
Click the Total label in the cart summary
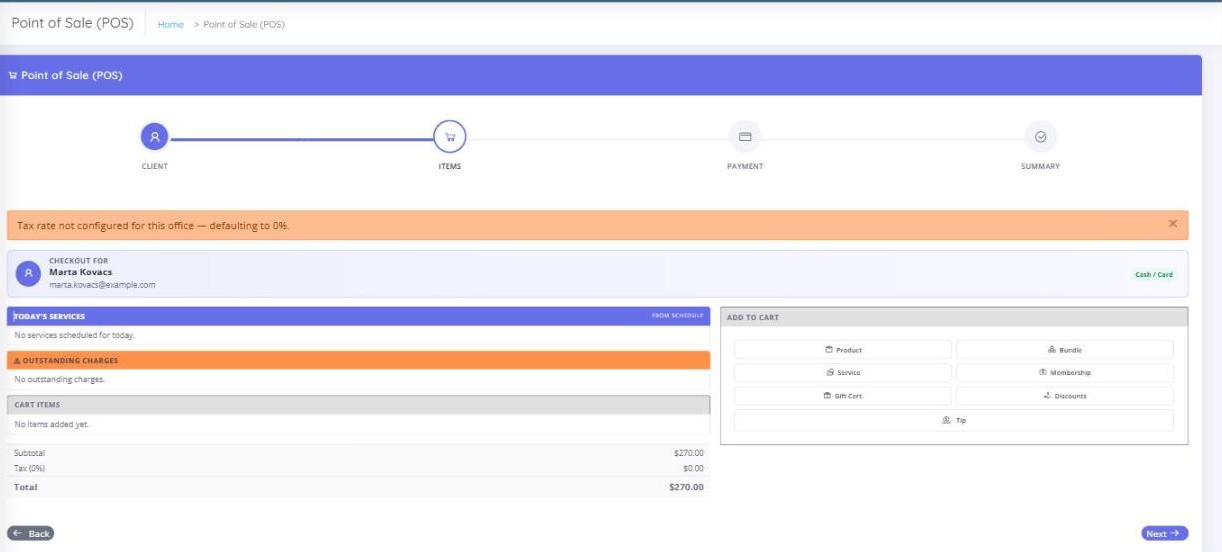25,487
